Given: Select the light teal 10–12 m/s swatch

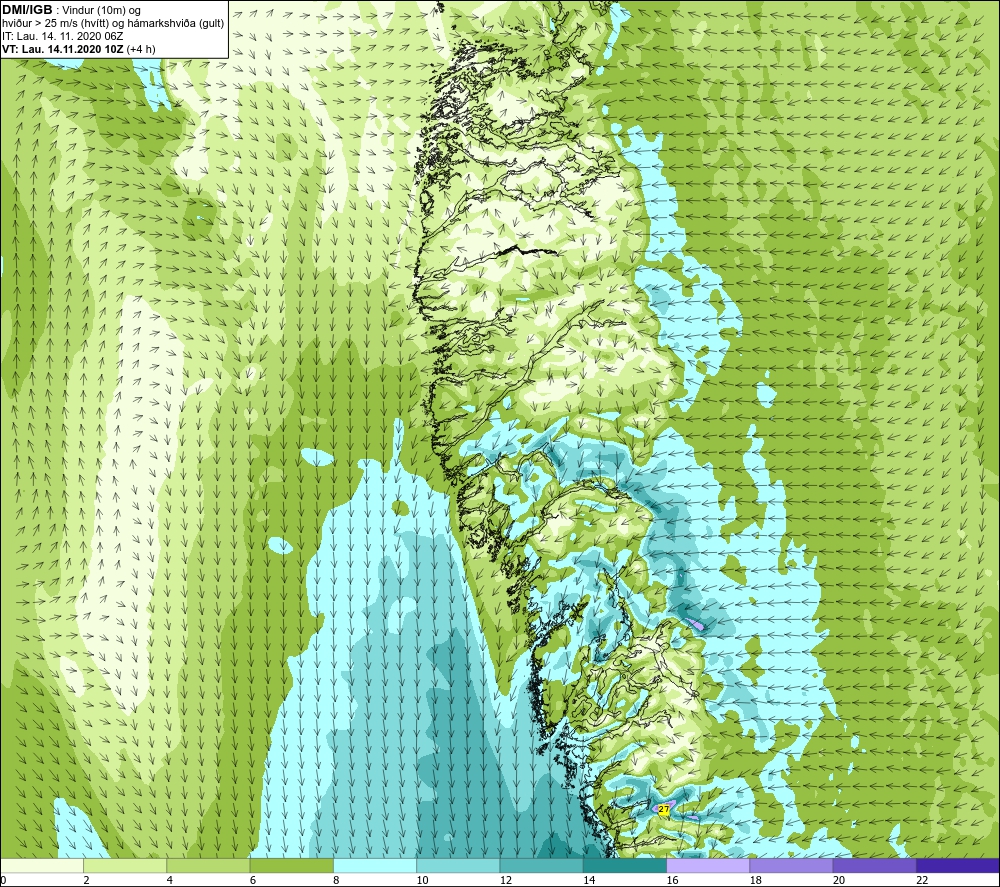Looking at the screenshot, I should pos(458,865).
